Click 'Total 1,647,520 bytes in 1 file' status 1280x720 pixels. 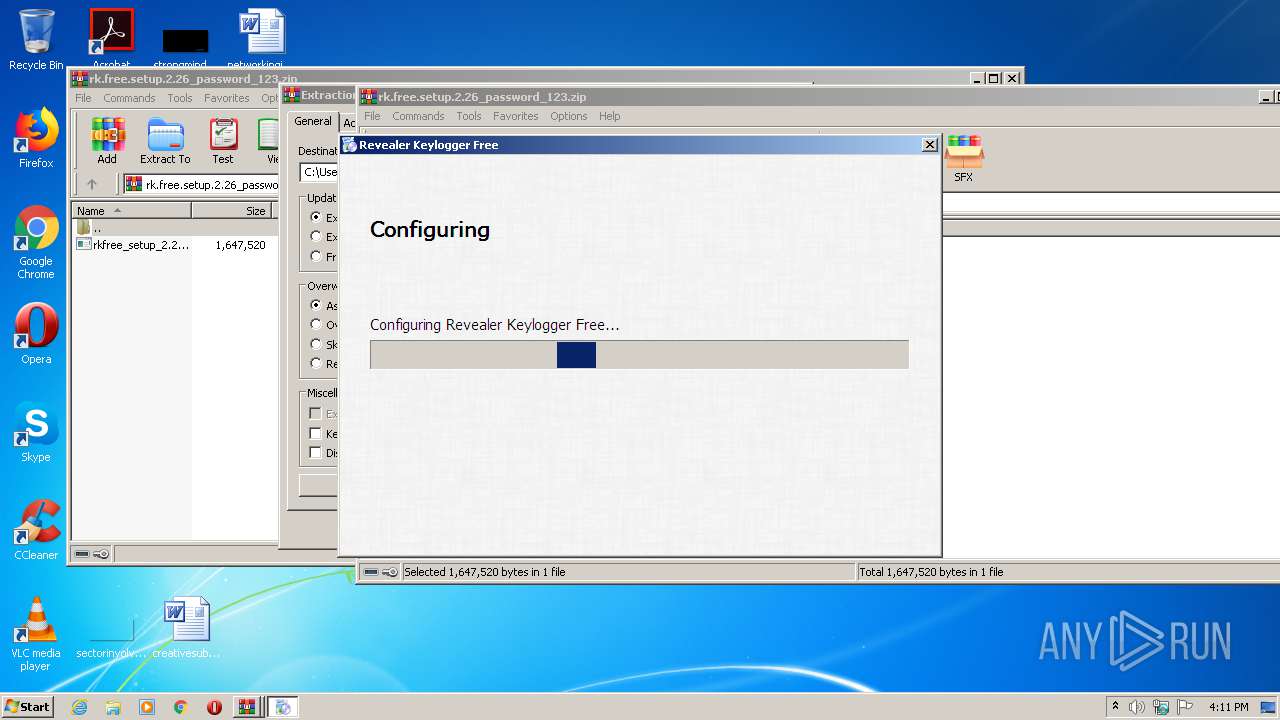931,572
